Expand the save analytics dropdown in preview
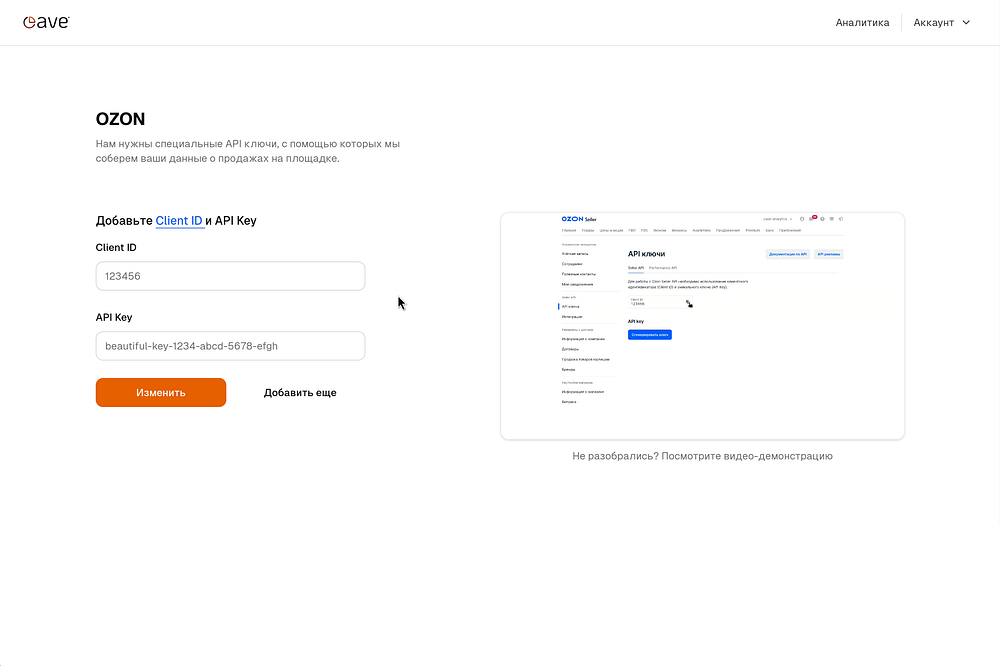This screenshot has height=666, width=1000. pyautogui.click(x=778, y=218)
